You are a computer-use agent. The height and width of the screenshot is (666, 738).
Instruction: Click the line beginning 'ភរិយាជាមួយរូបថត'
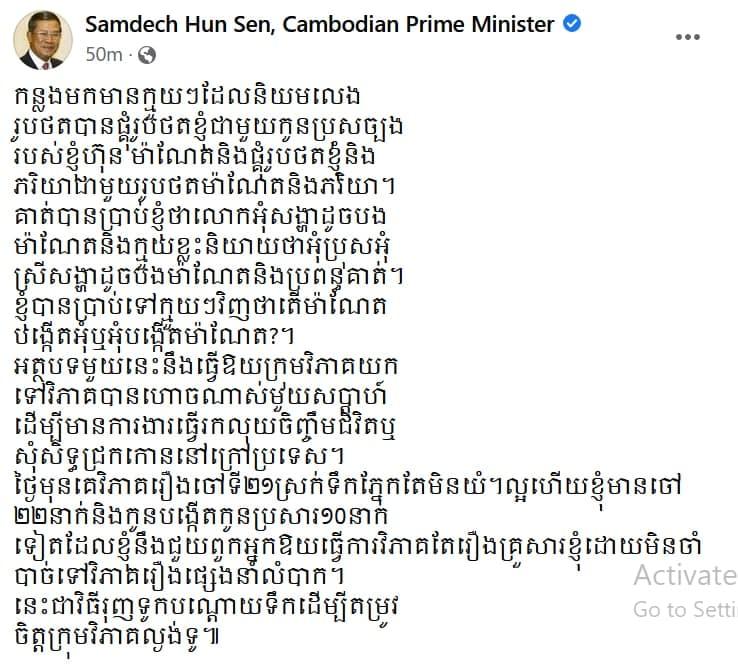pos(204,186)
